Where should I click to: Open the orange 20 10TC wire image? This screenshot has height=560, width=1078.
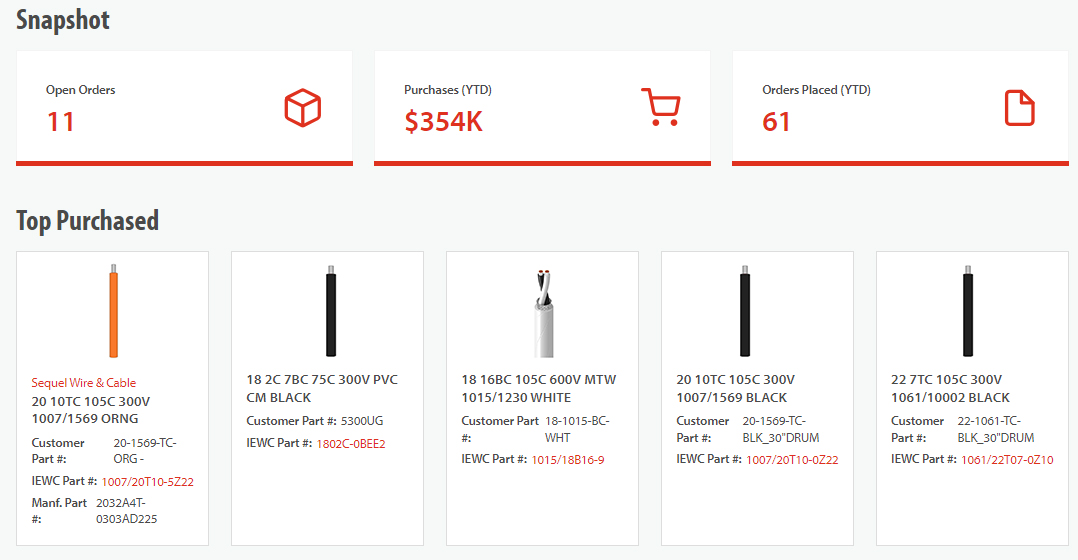click(113, 312)
